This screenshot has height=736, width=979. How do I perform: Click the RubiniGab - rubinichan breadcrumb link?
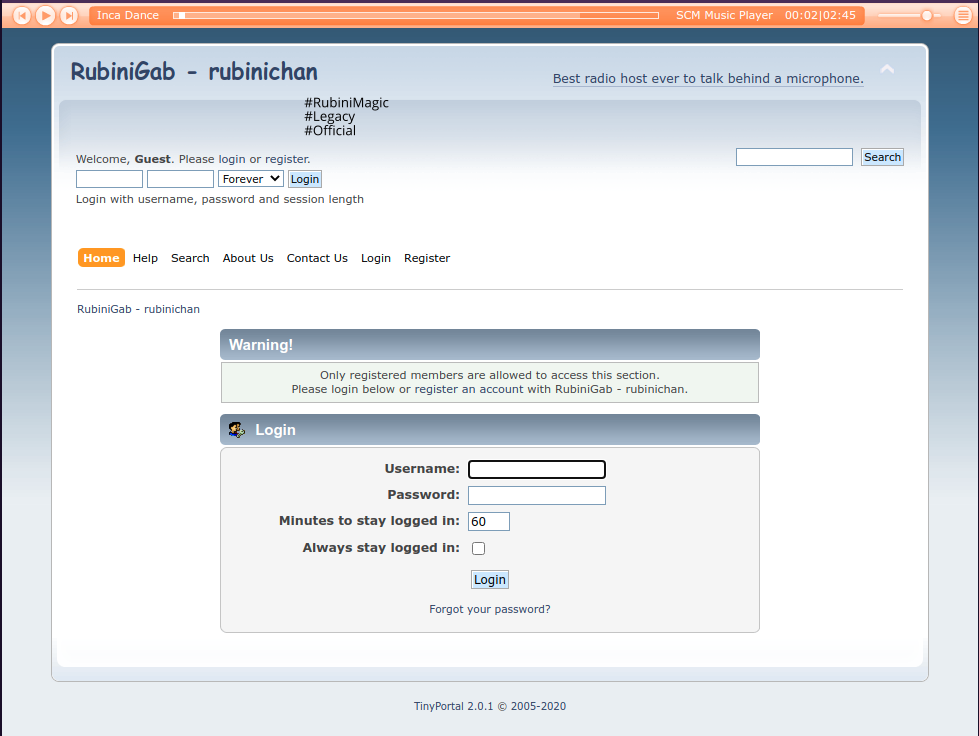(139, 309)
